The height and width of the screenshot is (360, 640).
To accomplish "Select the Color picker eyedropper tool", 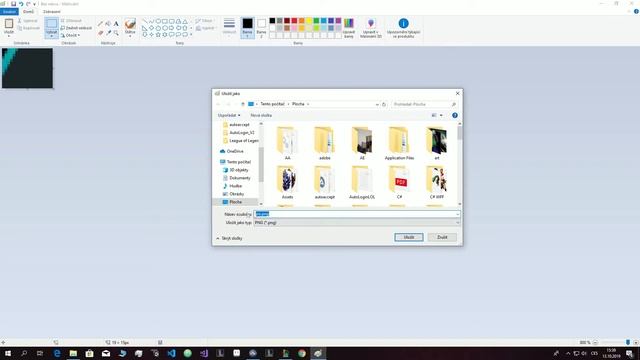I will click(x=108, y=33).
